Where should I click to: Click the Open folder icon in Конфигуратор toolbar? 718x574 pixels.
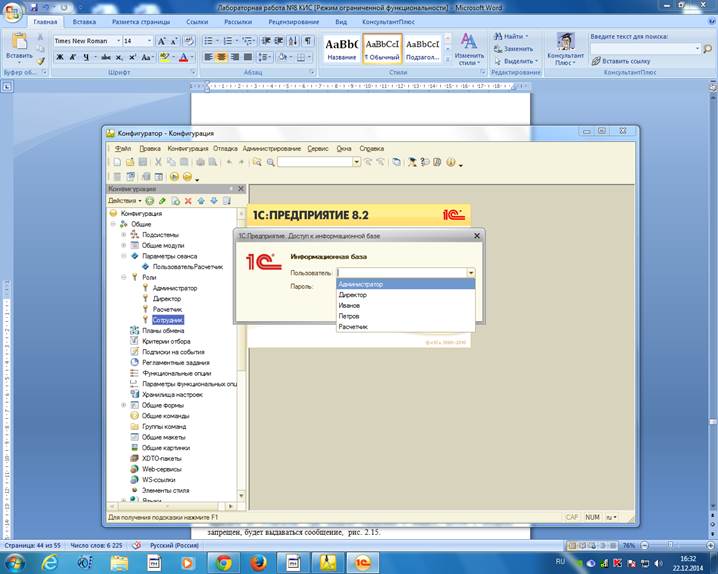tap(130, 162)
